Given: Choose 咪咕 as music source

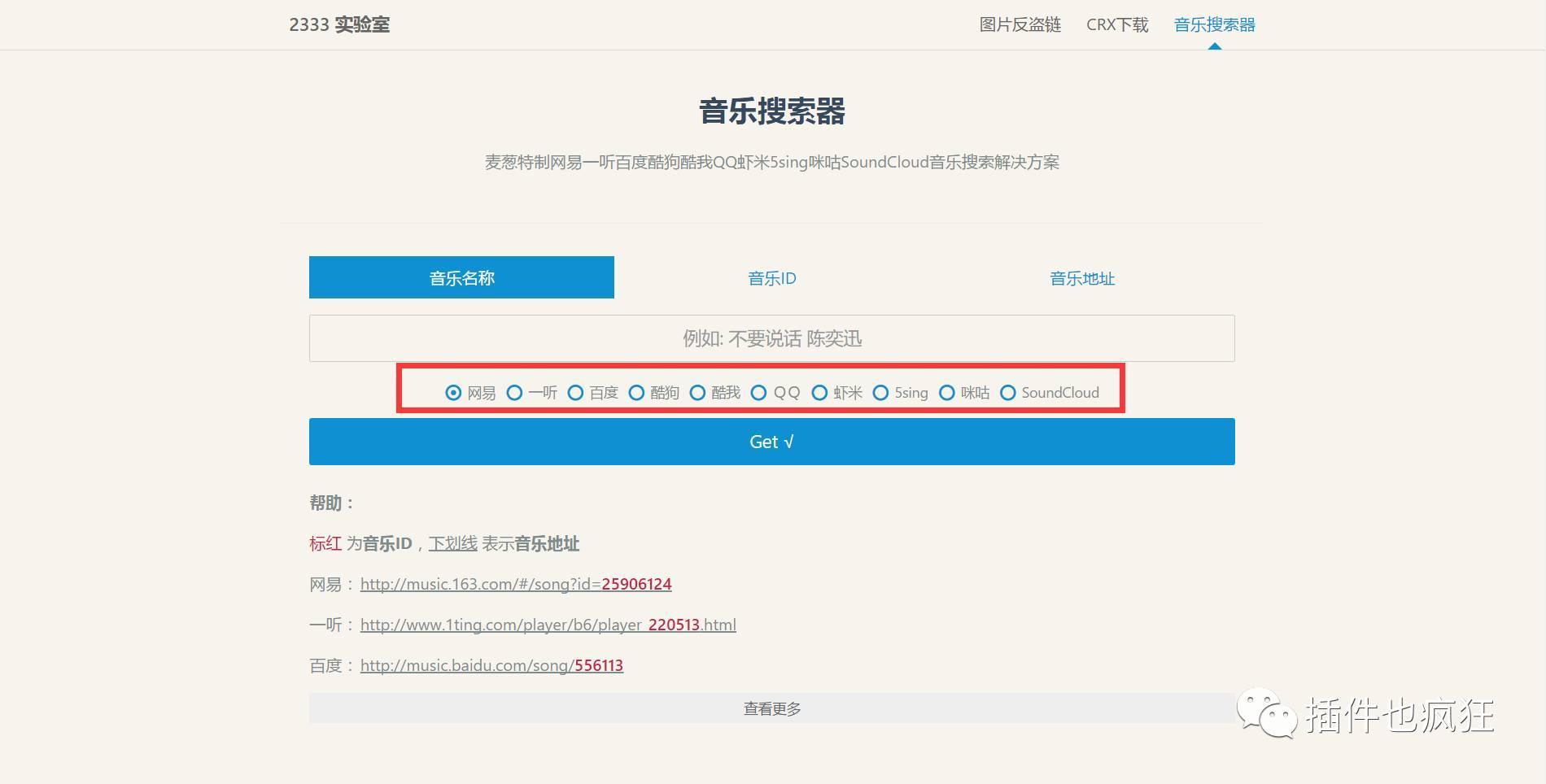Looking at the screenshot, I should 947,393.
